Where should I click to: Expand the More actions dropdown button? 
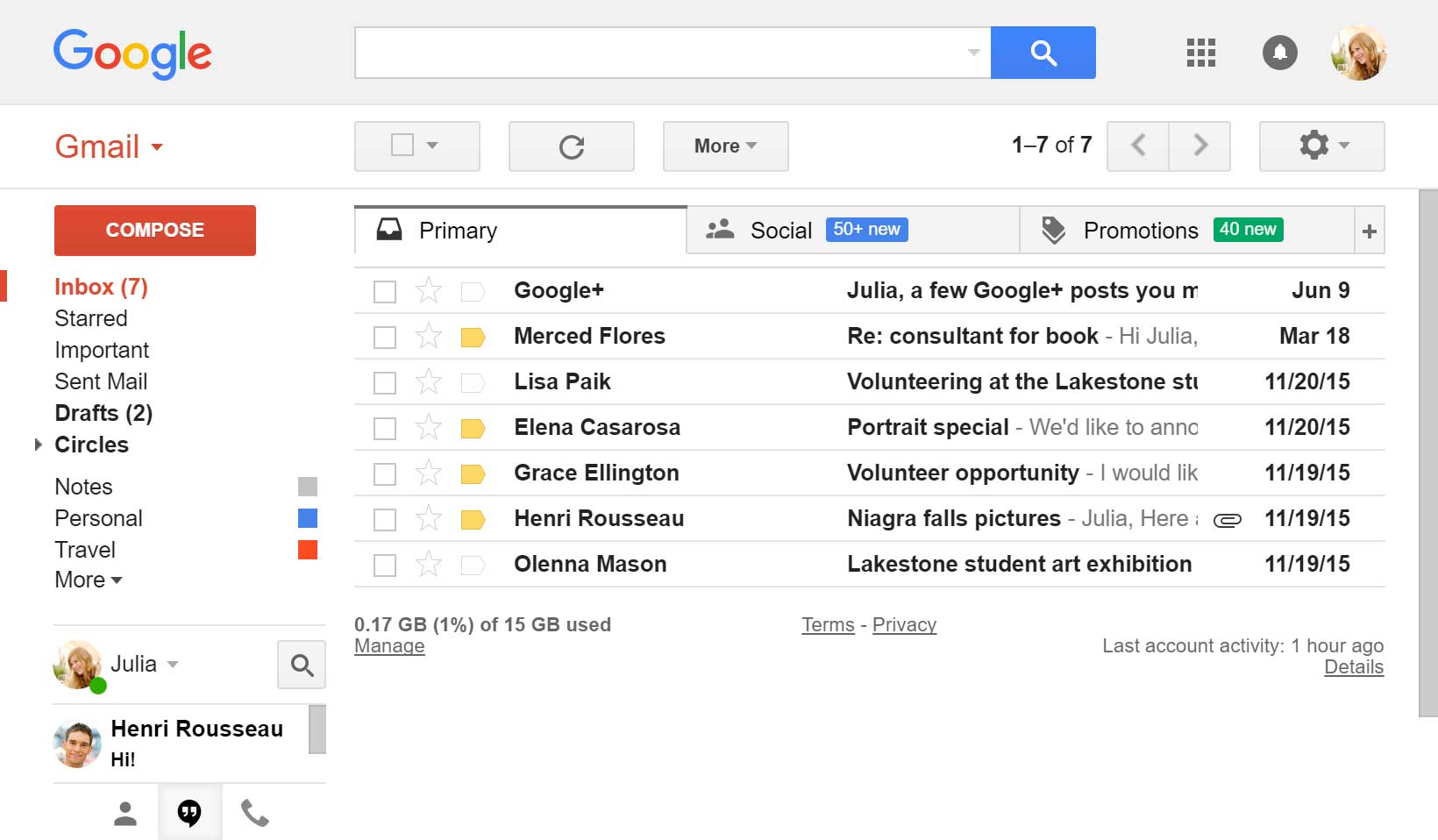coord(725,146)
